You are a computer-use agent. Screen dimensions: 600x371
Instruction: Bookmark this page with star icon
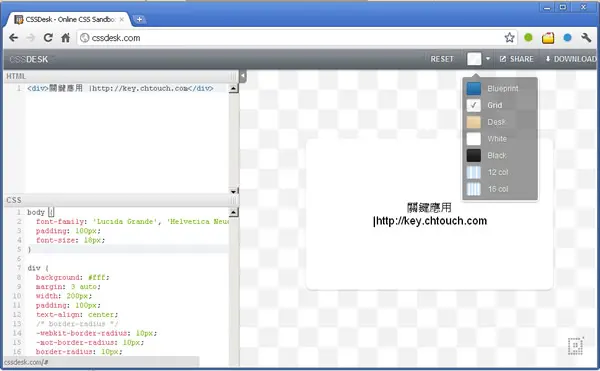click(509, 37)
